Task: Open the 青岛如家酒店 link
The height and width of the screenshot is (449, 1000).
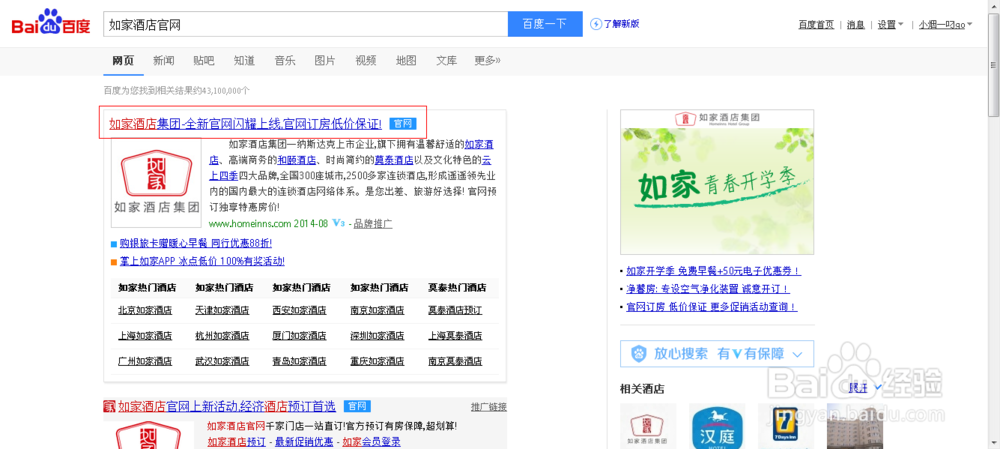Action: click(299, 361)
